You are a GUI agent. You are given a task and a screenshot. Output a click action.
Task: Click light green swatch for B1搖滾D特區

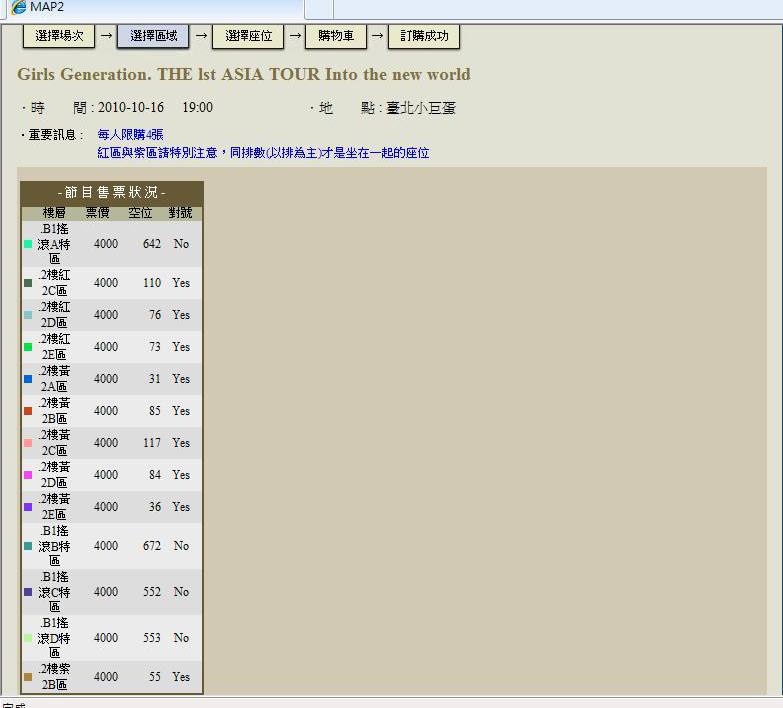[28, 638]
